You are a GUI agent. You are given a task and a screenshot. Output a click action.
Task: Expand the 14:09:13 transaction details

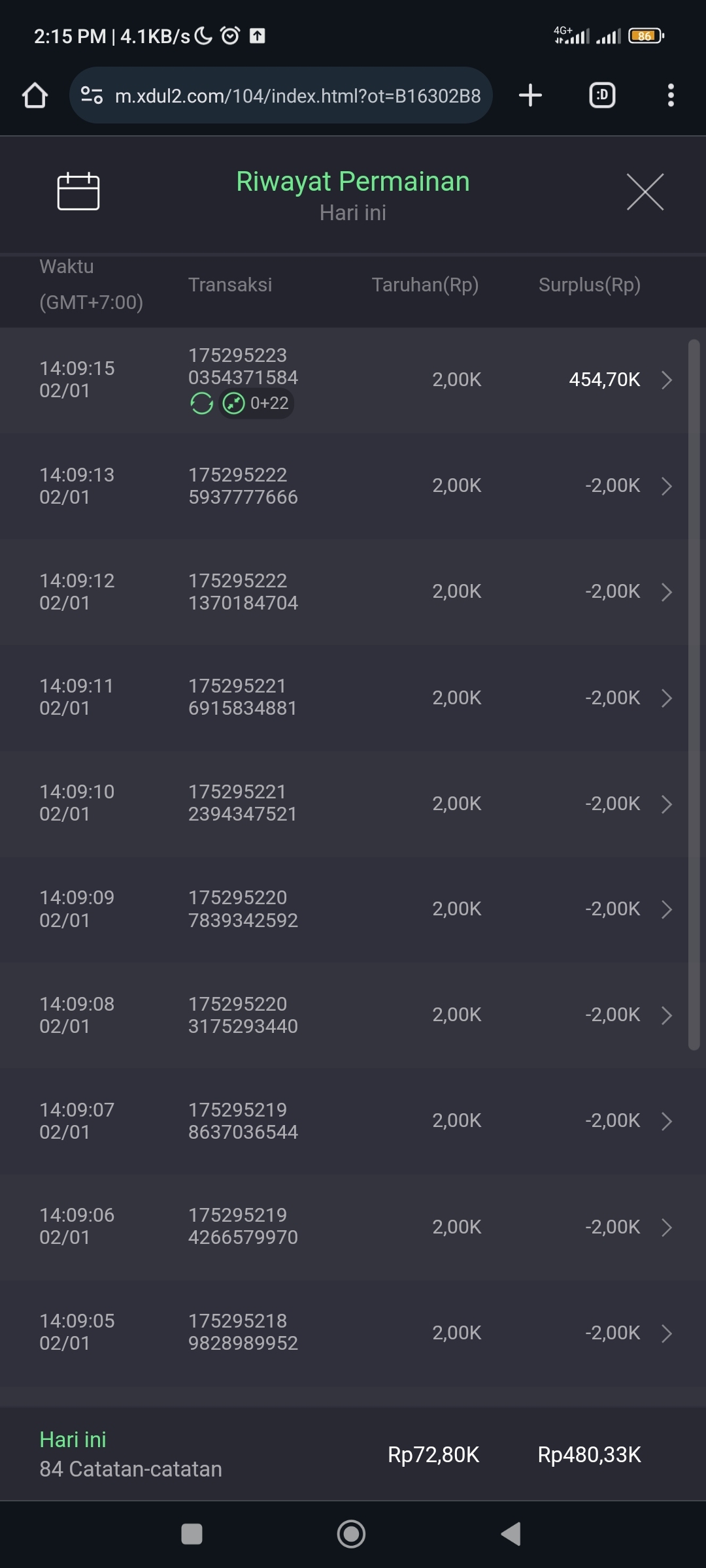pyautogui.click(x=666, y=486)
